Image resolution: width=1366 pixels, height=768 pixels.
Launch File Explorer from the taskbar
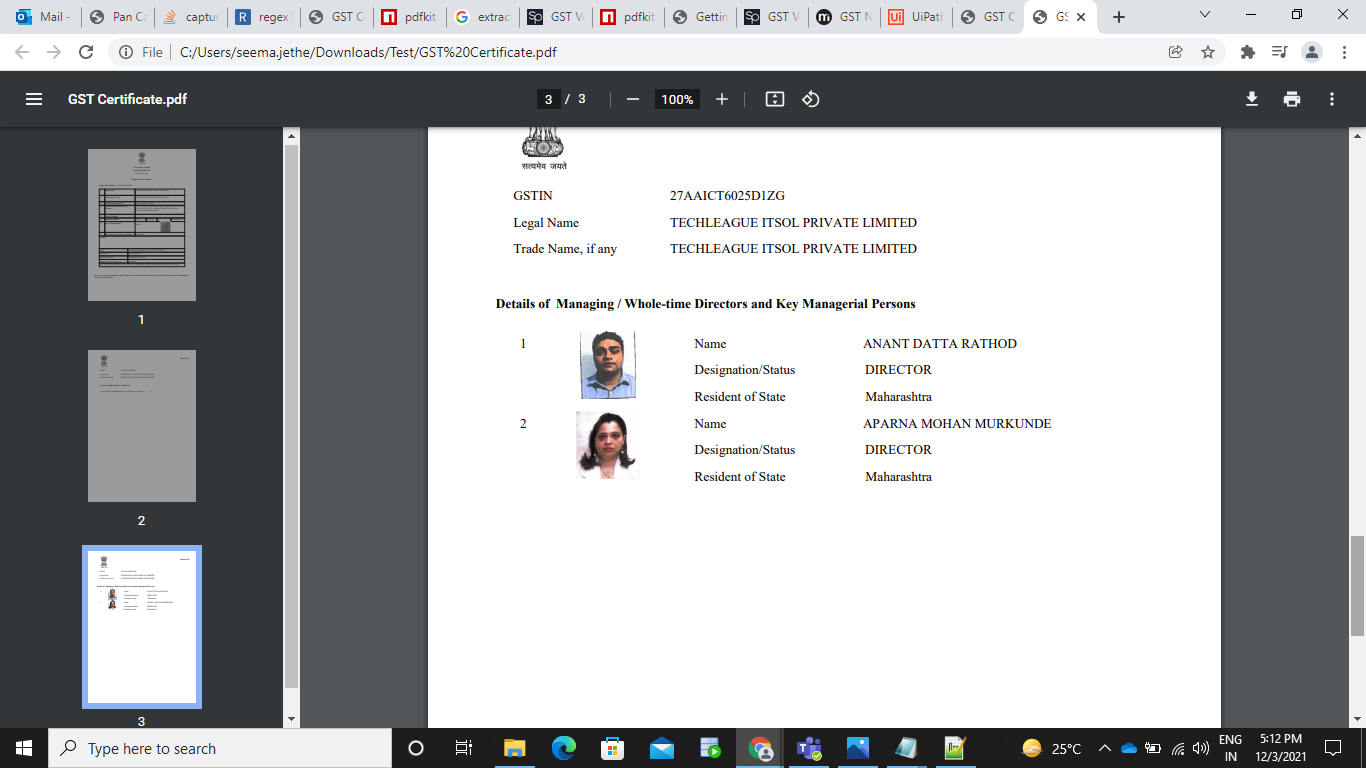click(515, 748)
